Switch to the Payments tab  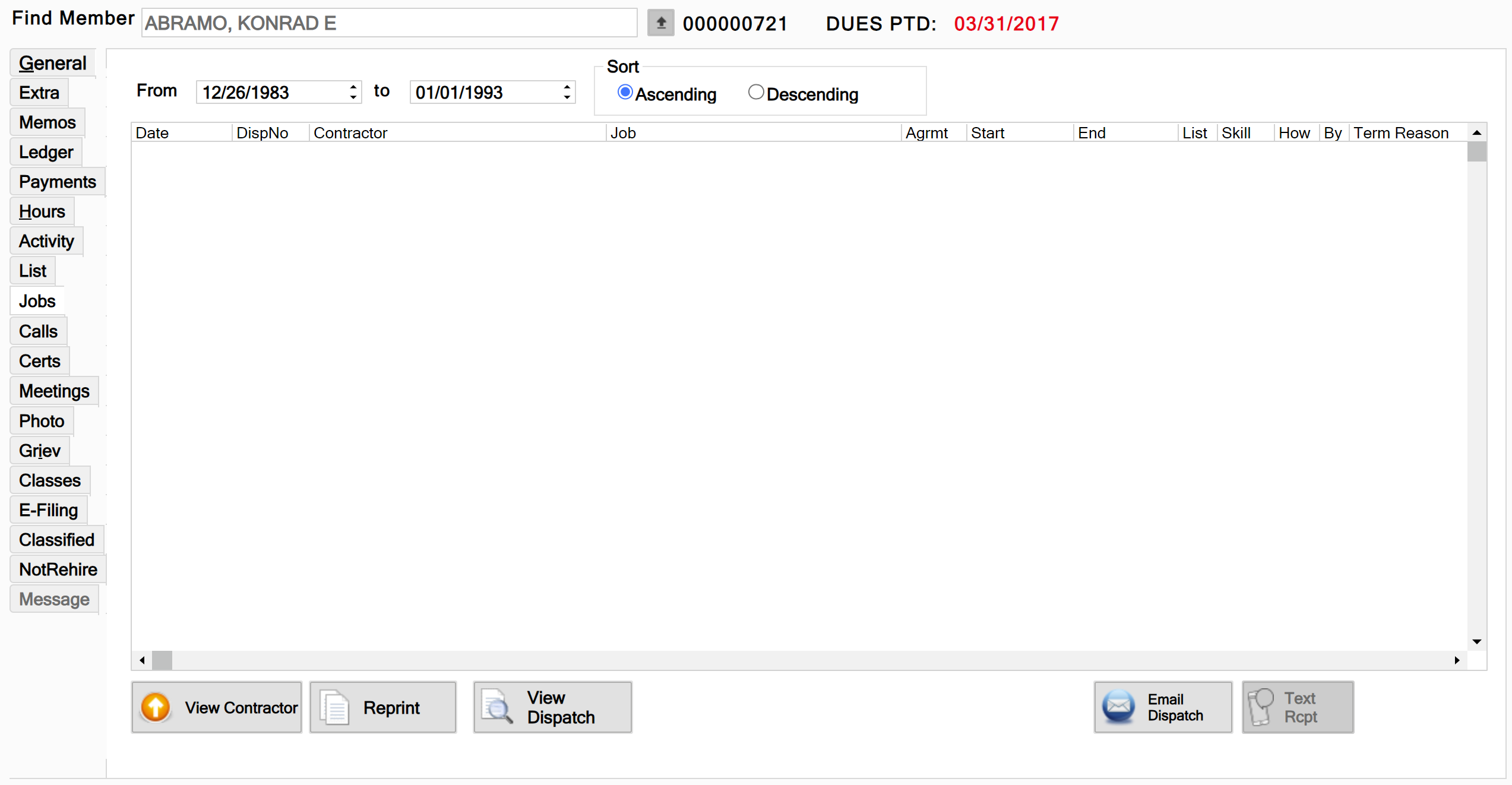click(x=57, y=182)
